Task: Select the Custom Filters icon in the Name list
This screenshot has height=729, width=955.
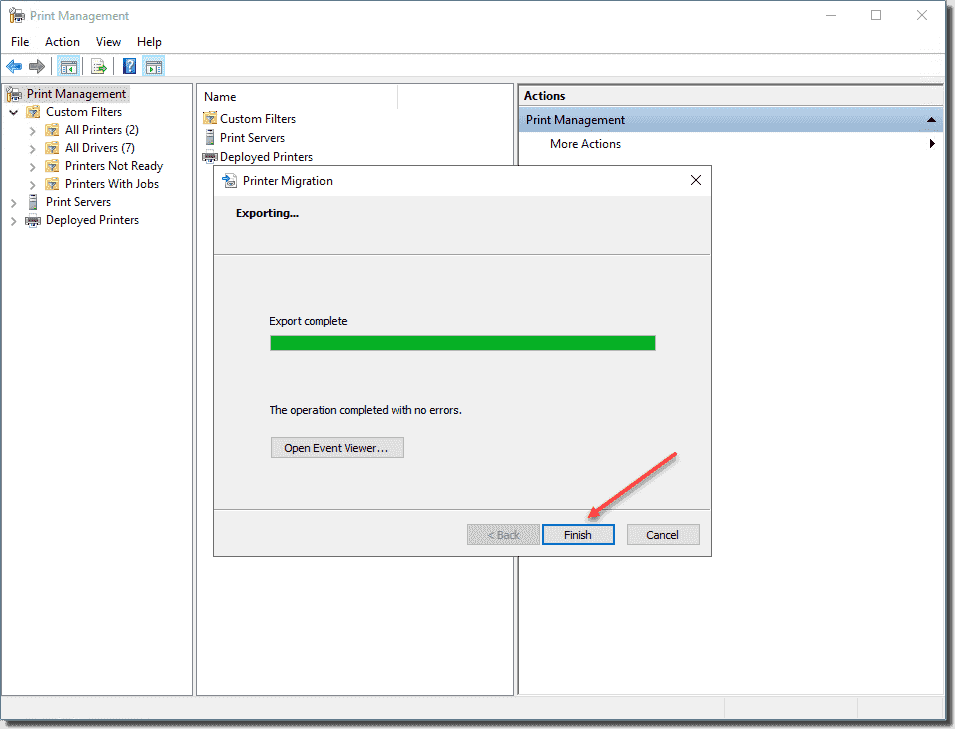Action: coord(209,118)
